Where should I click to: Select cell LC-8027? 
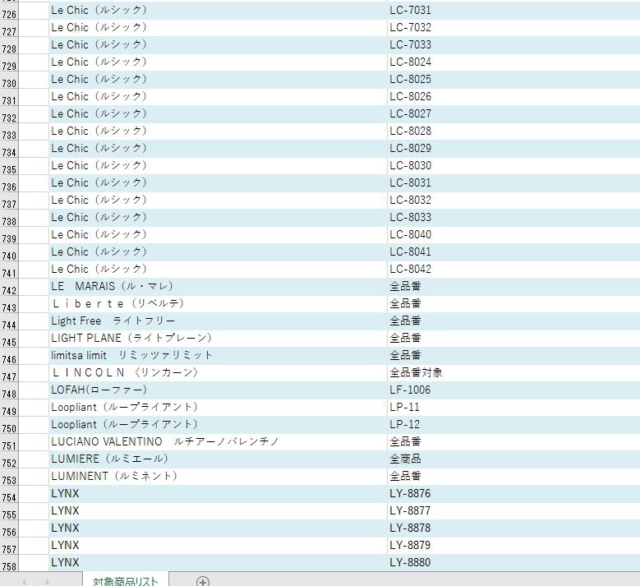pyautogui.click(x=513, y=113)
